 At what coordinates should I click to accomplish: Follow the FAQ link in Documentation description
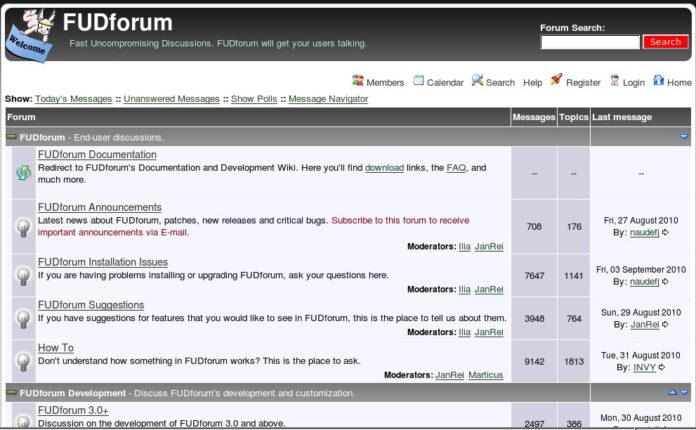point(456,168)
